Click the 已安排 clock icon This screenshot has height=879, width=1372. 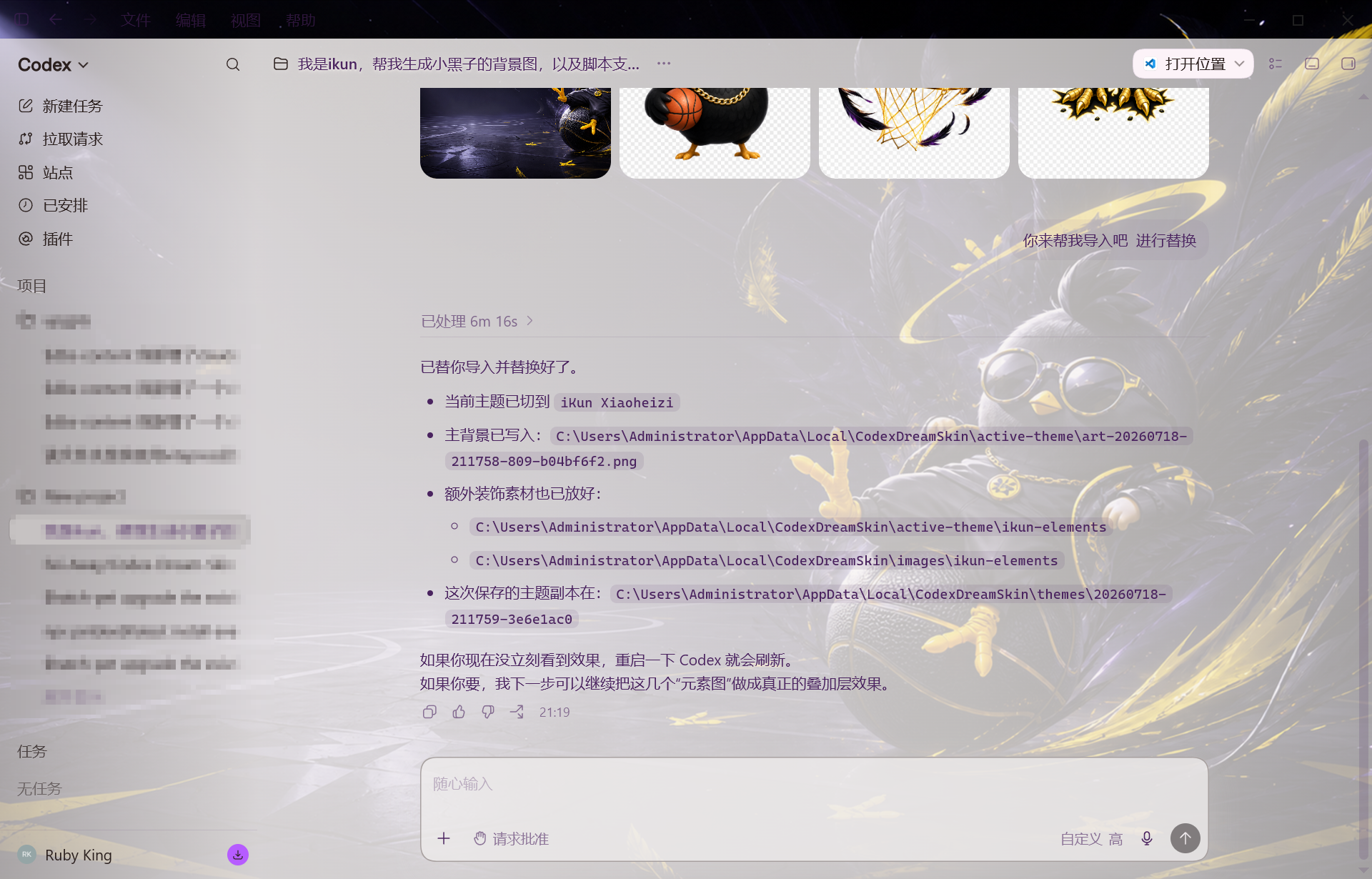pos(26,205)
